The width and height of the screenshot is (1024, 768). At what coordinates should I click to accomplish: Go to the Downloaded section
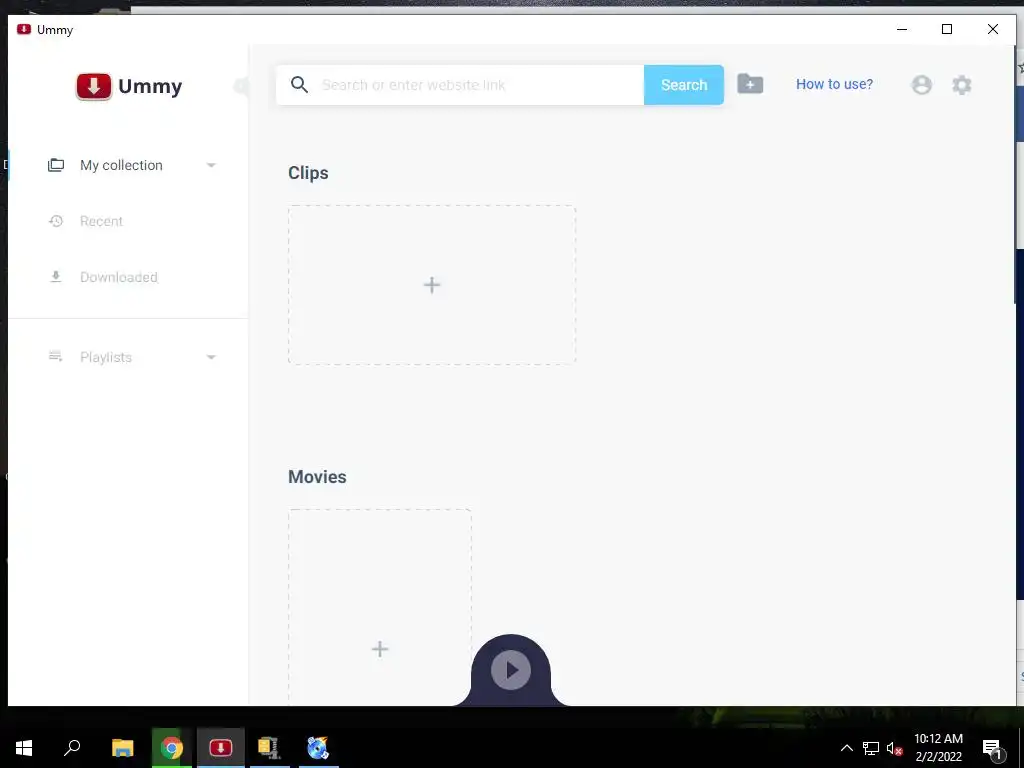(x=118, y=277)
